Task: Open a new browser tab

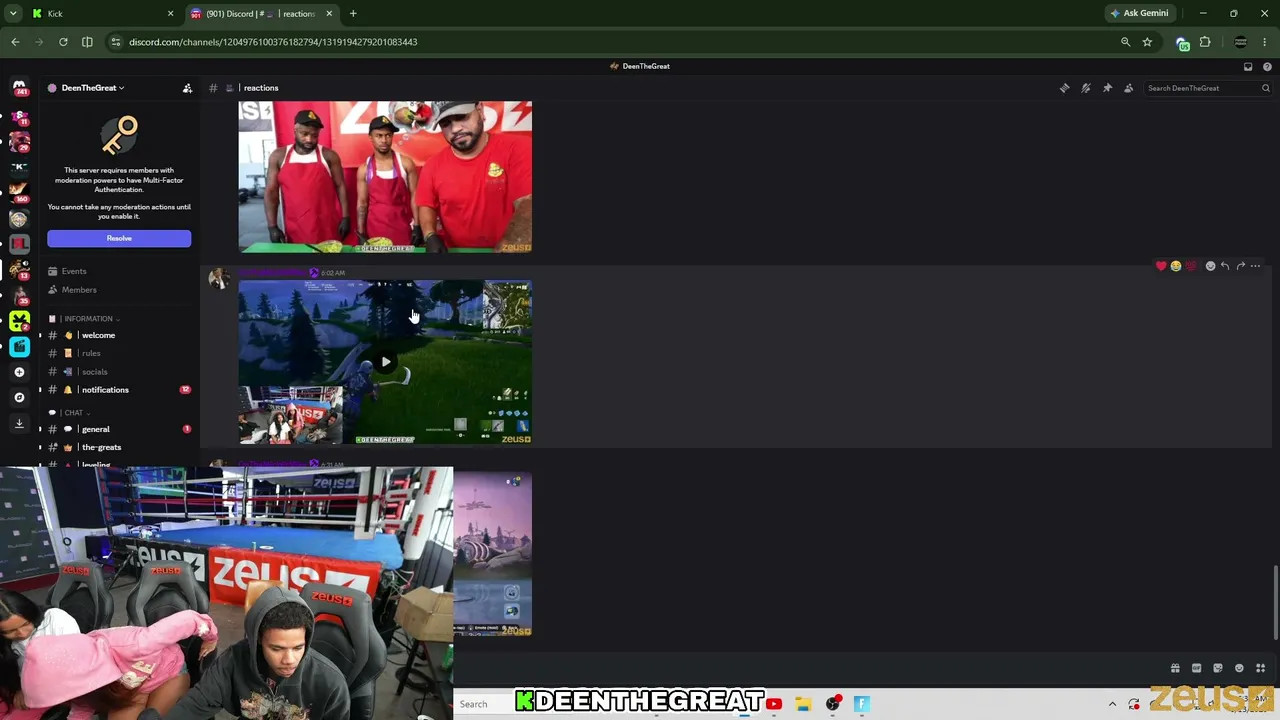Action: tap(353, 13)
